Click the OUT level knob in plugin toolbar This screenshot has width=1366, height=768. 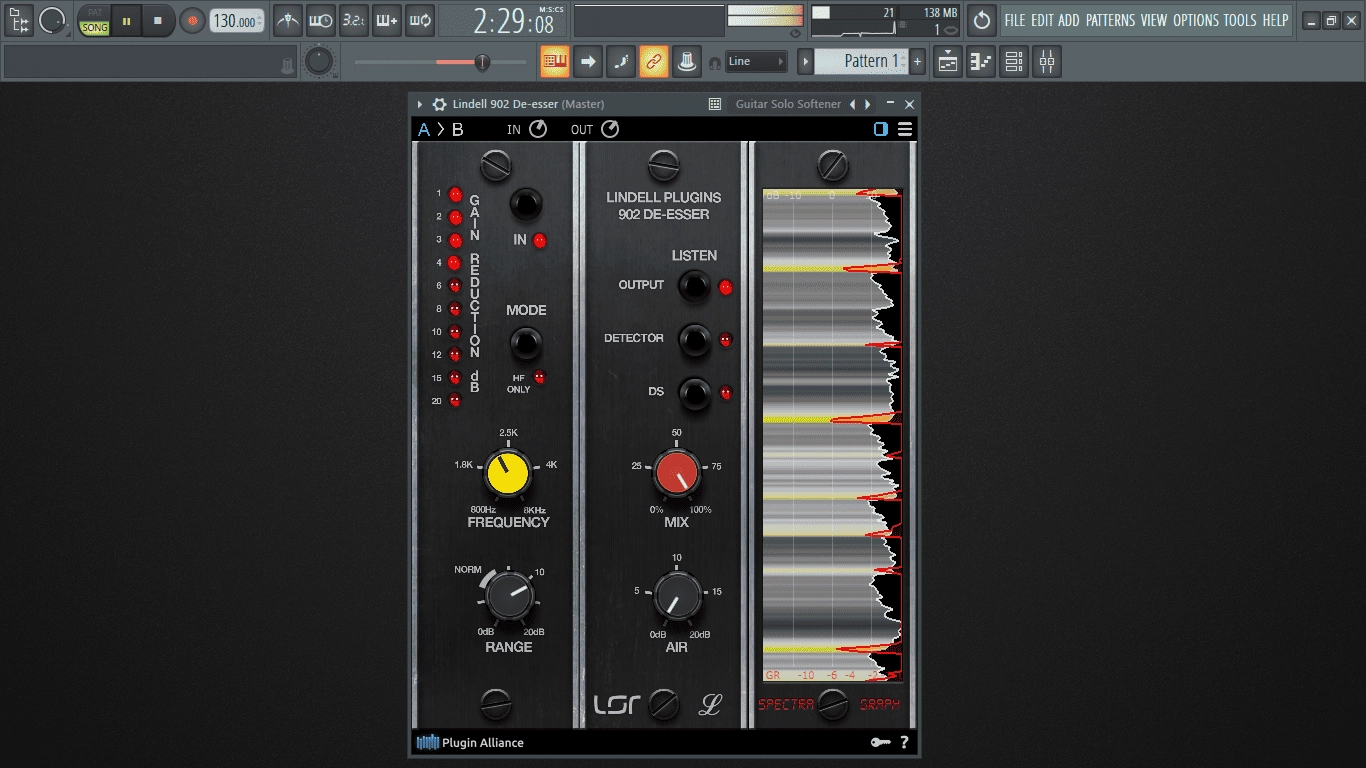[609, 129]
